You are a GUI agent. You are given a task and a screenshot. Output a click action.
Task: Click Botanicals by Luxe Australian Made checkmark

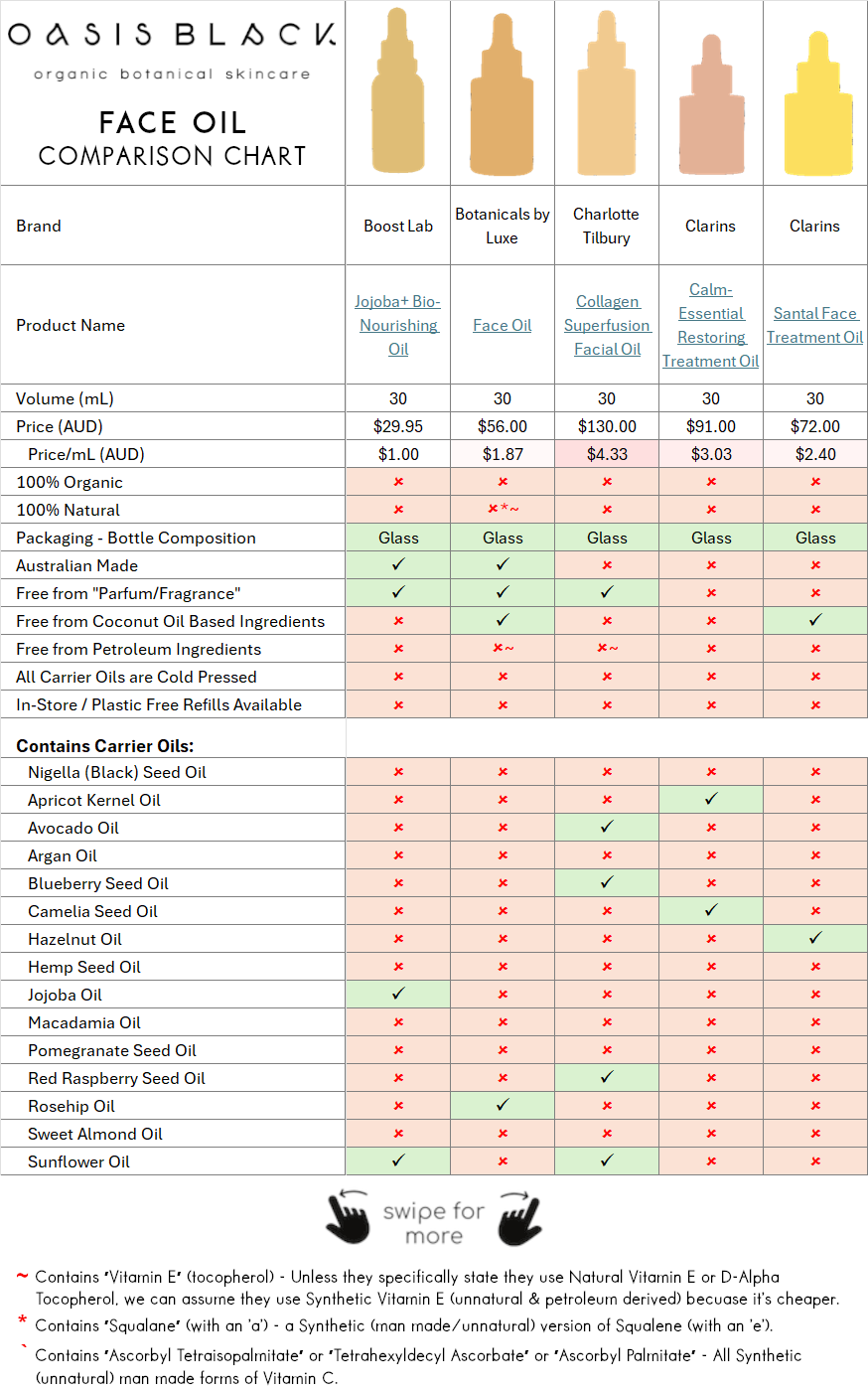tap(503, 565)
